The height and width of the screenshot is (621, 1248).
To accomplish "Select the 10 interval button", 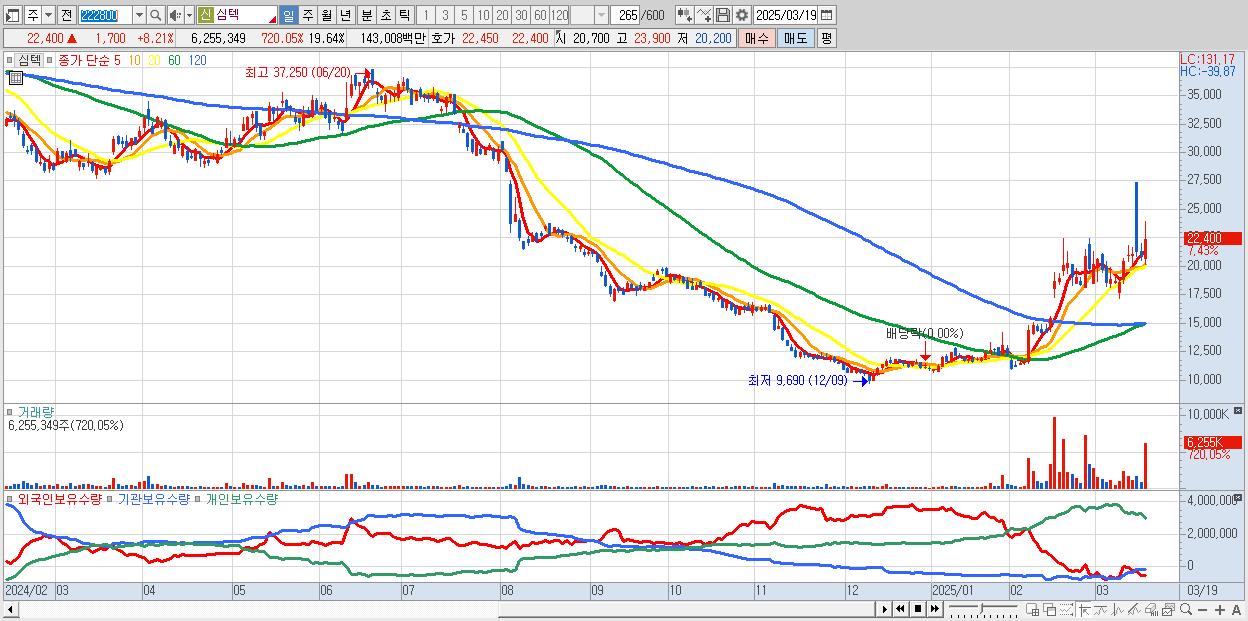I will [x=483, y=15].
